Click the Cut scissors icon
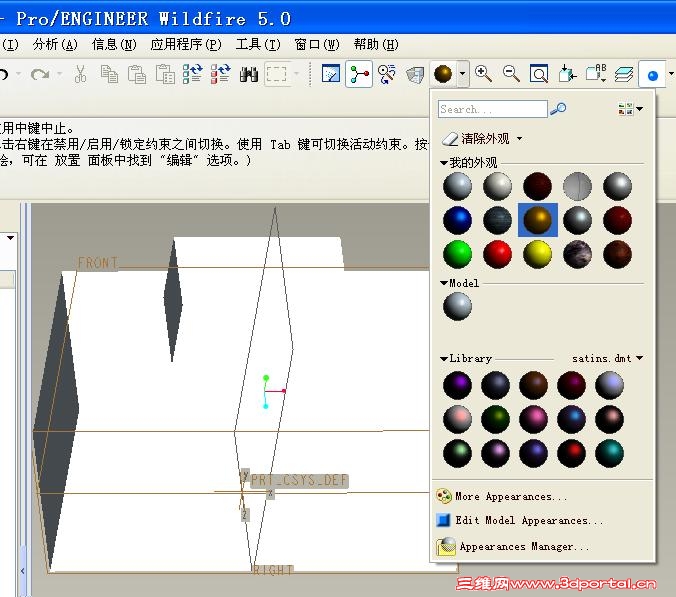Screen dimensions: 676x597 click(80, 74)
